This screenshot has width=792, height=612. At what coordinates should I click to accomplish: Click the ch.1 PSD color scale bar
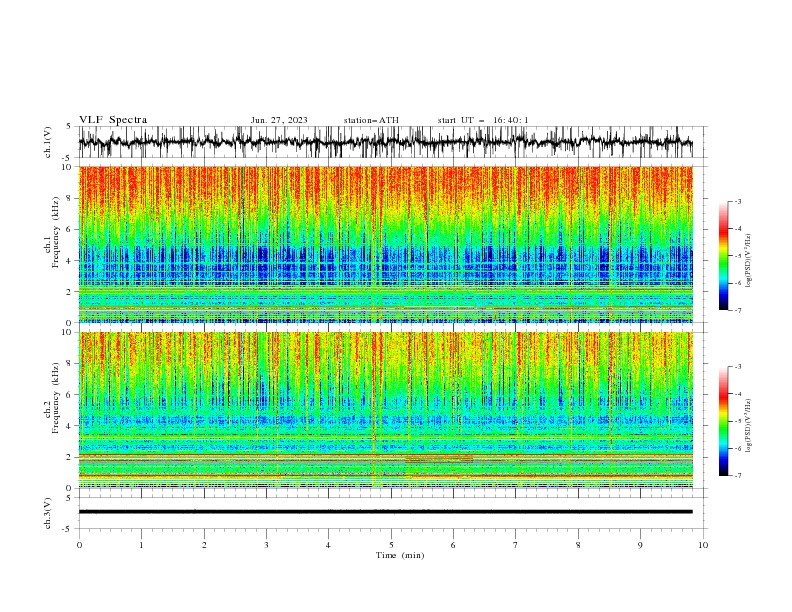coord(723,255)
